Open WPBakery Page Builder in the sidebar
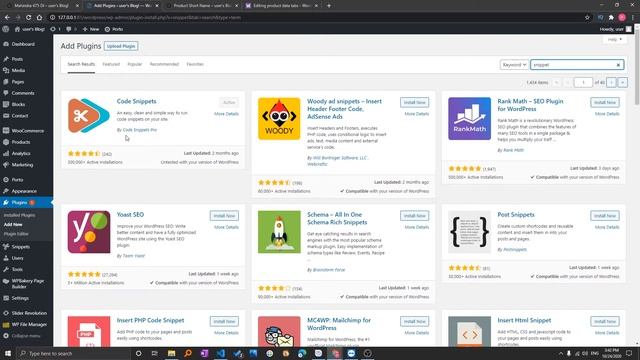 [27, 284]
